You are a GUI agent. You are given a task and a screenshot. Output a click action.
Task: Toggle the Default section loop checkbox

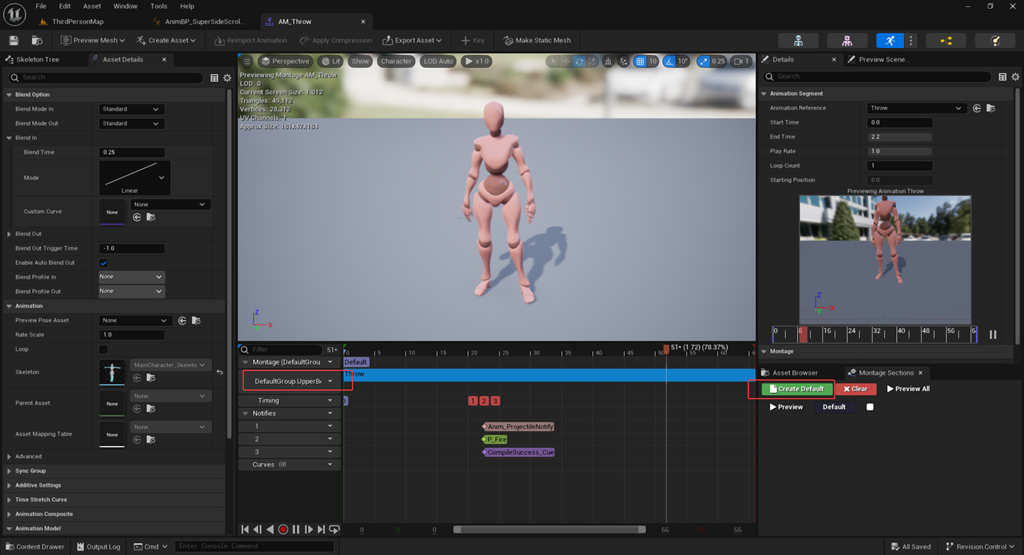tap(870, 407)
